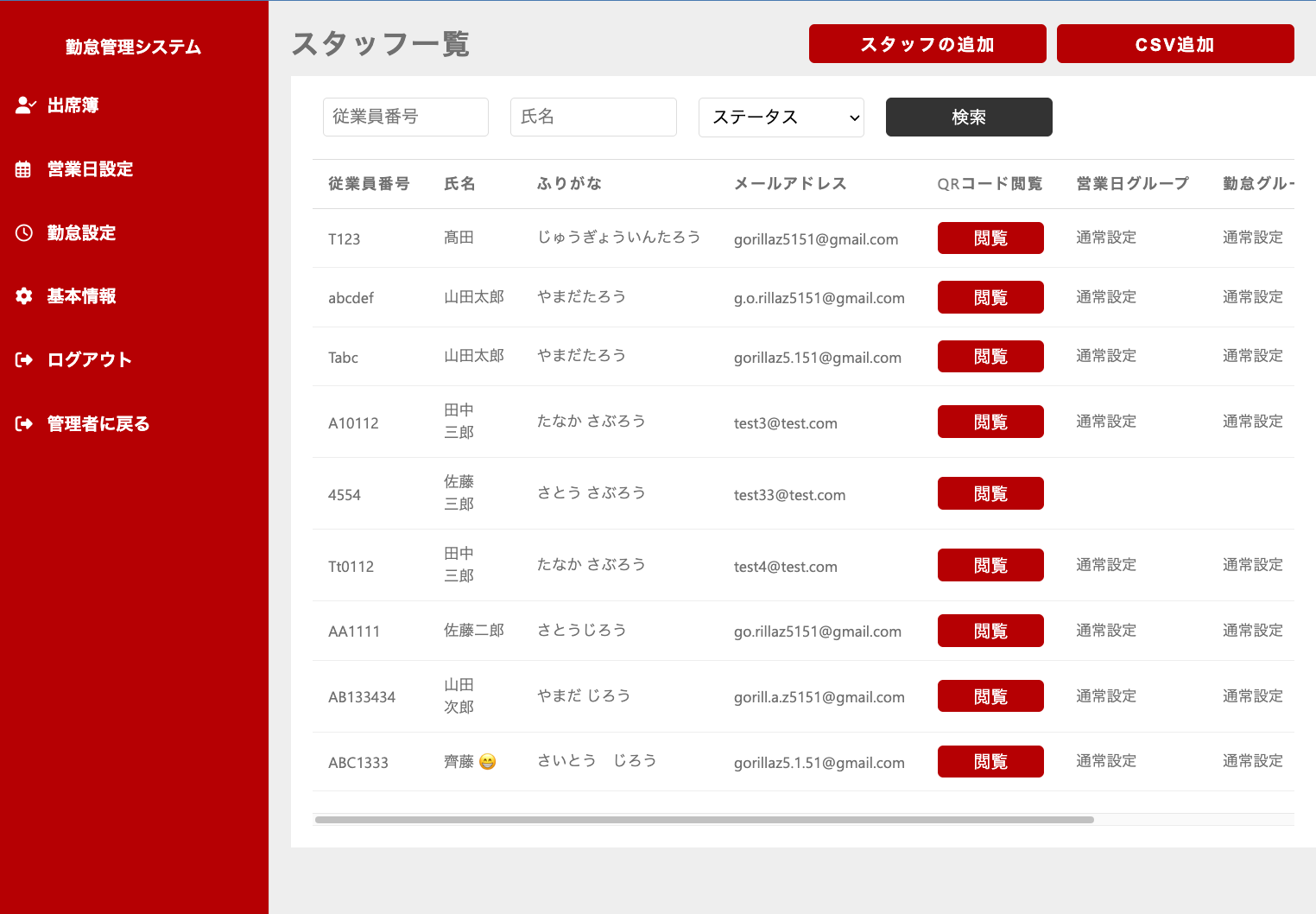The height and width of the screenshot is (914, 1316).
Task: Click the 勤怠管理システム title in sidebar
Action: click(x=133, y=47)
